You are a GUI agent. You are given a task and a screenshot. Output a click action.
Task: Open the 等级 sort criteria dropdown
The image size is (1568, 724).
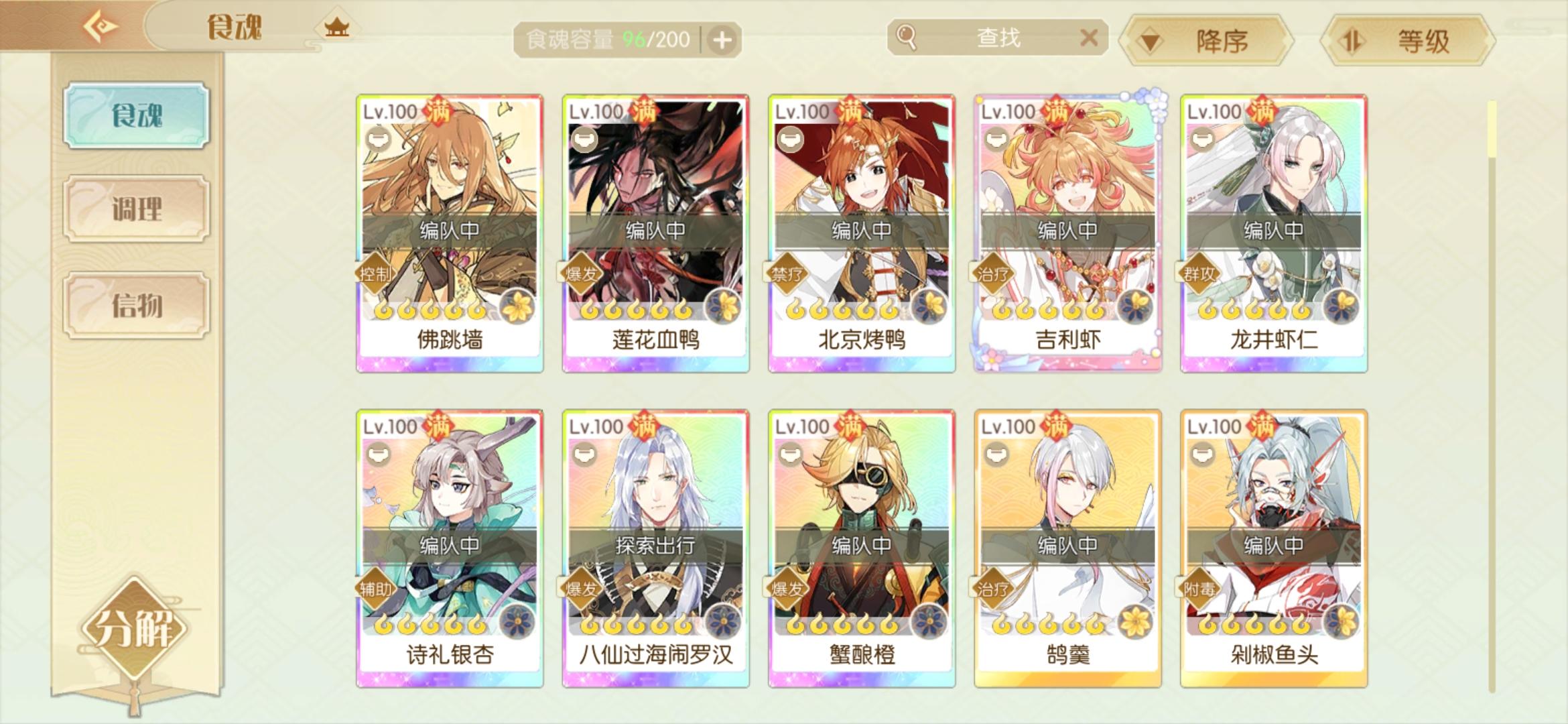point(1409,42)
